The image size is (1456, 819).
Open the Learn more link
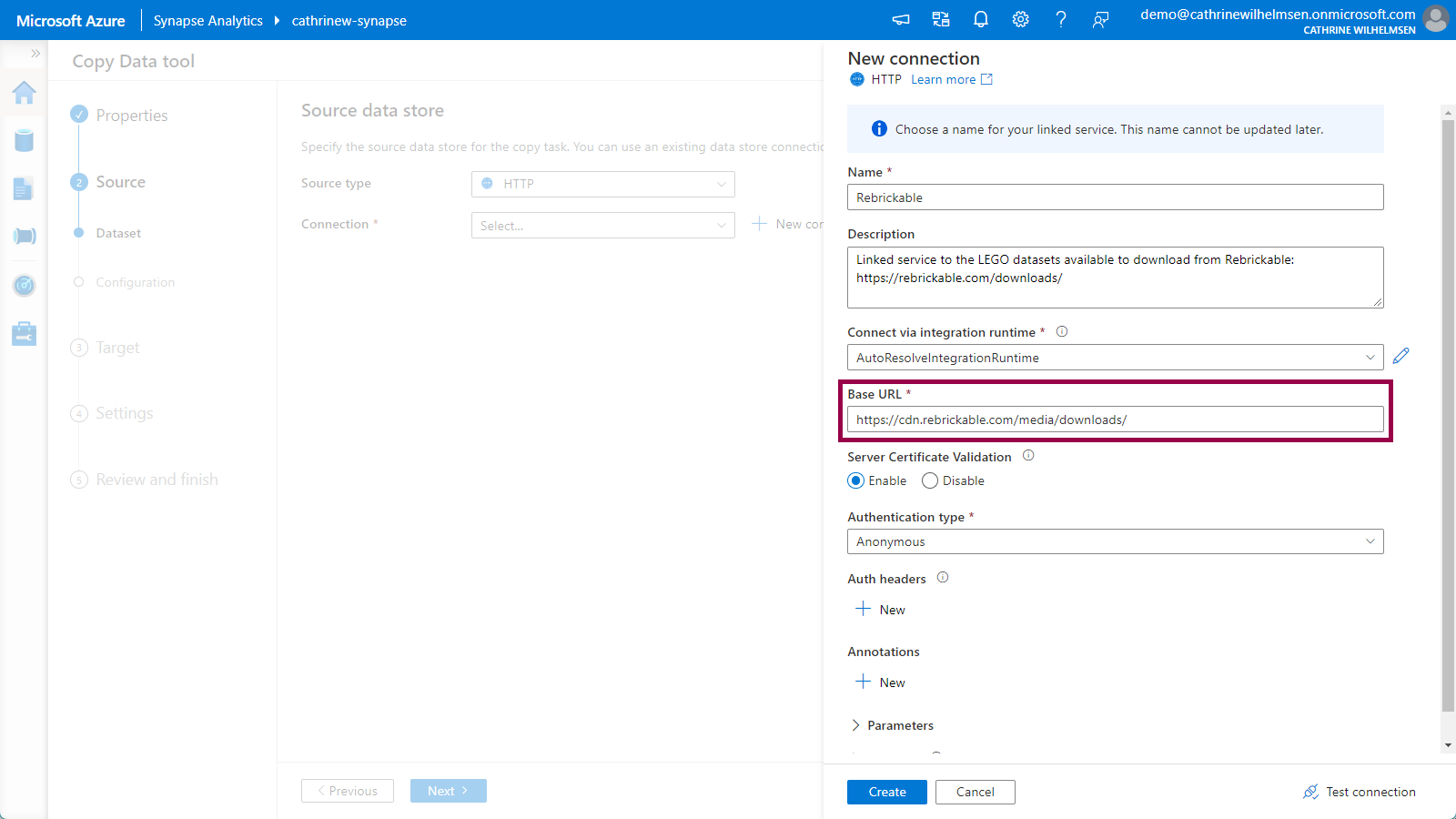[944, 79]
